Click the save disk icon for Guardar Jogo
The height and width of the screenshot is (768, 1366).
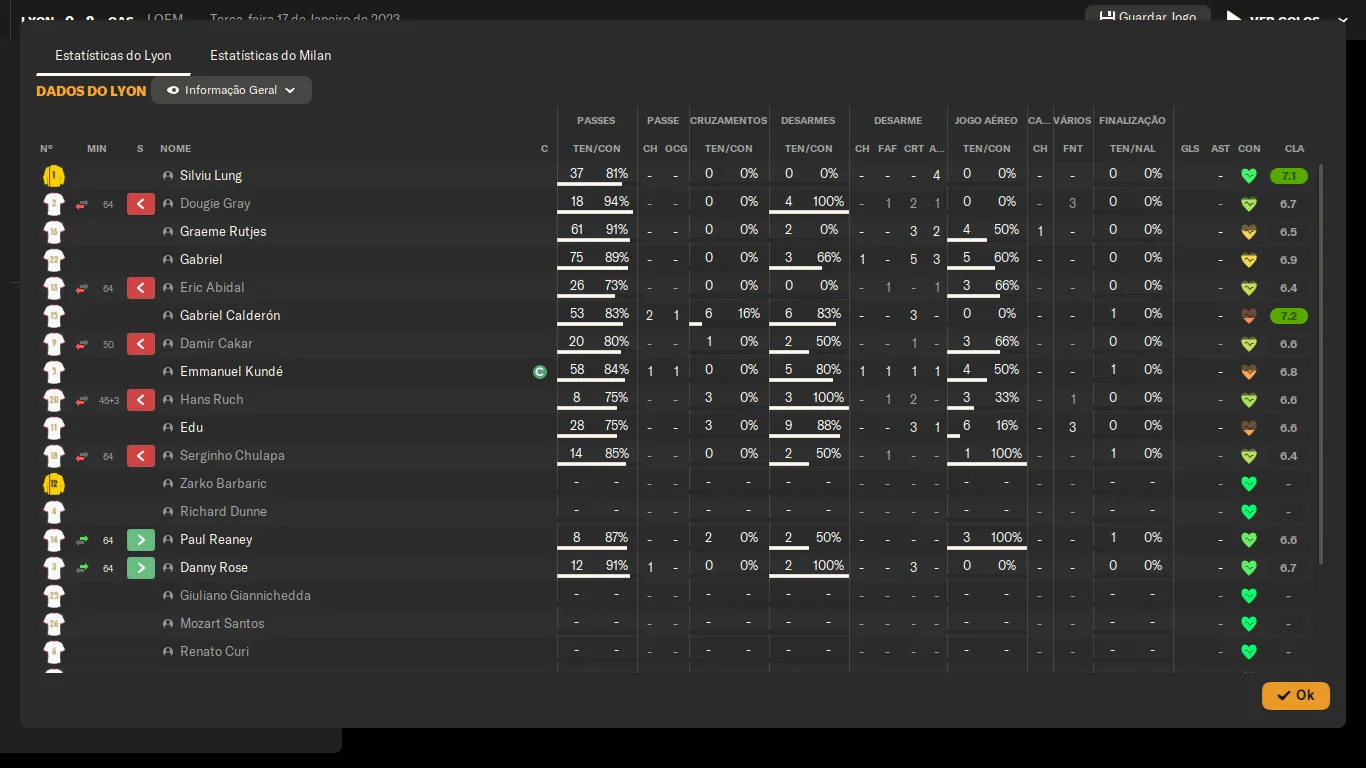tap(1107, 17)
